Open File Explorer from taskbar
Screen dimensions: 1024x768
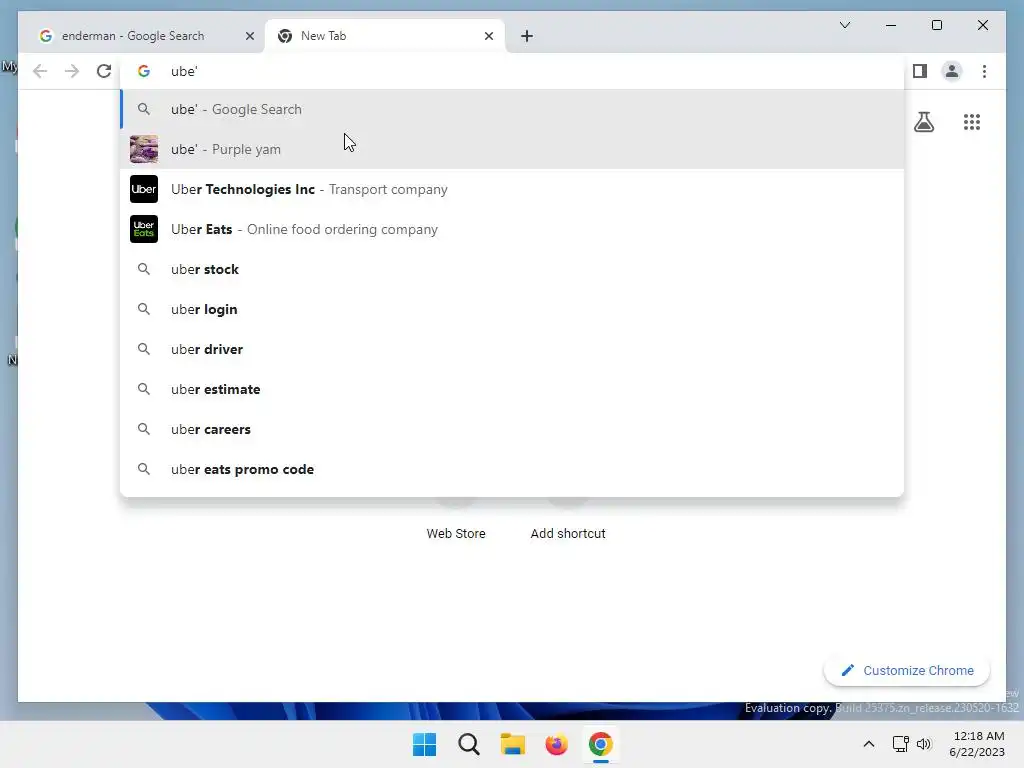click(x=513, y=744)
